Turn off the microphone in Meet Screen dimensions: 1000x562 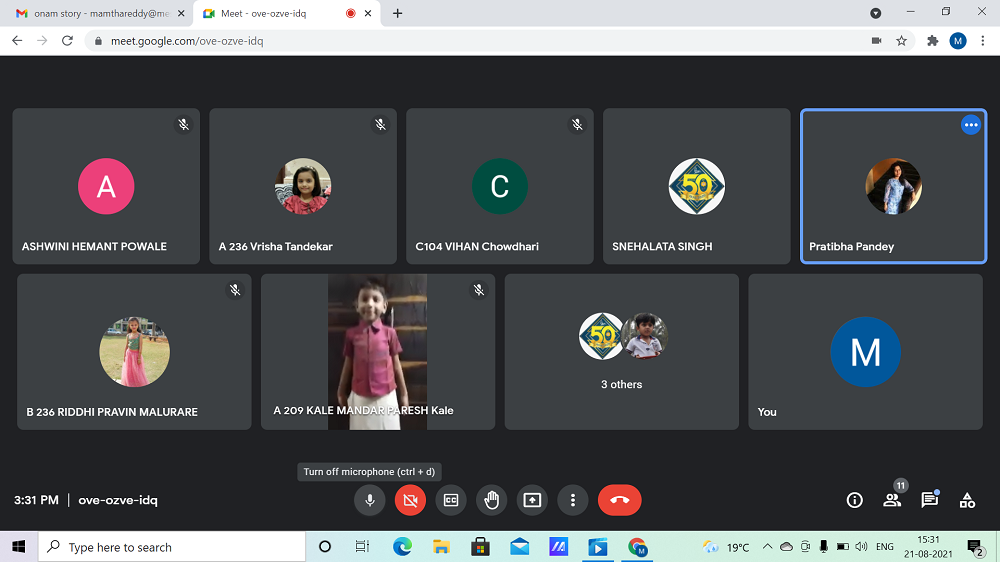[370, 500]
